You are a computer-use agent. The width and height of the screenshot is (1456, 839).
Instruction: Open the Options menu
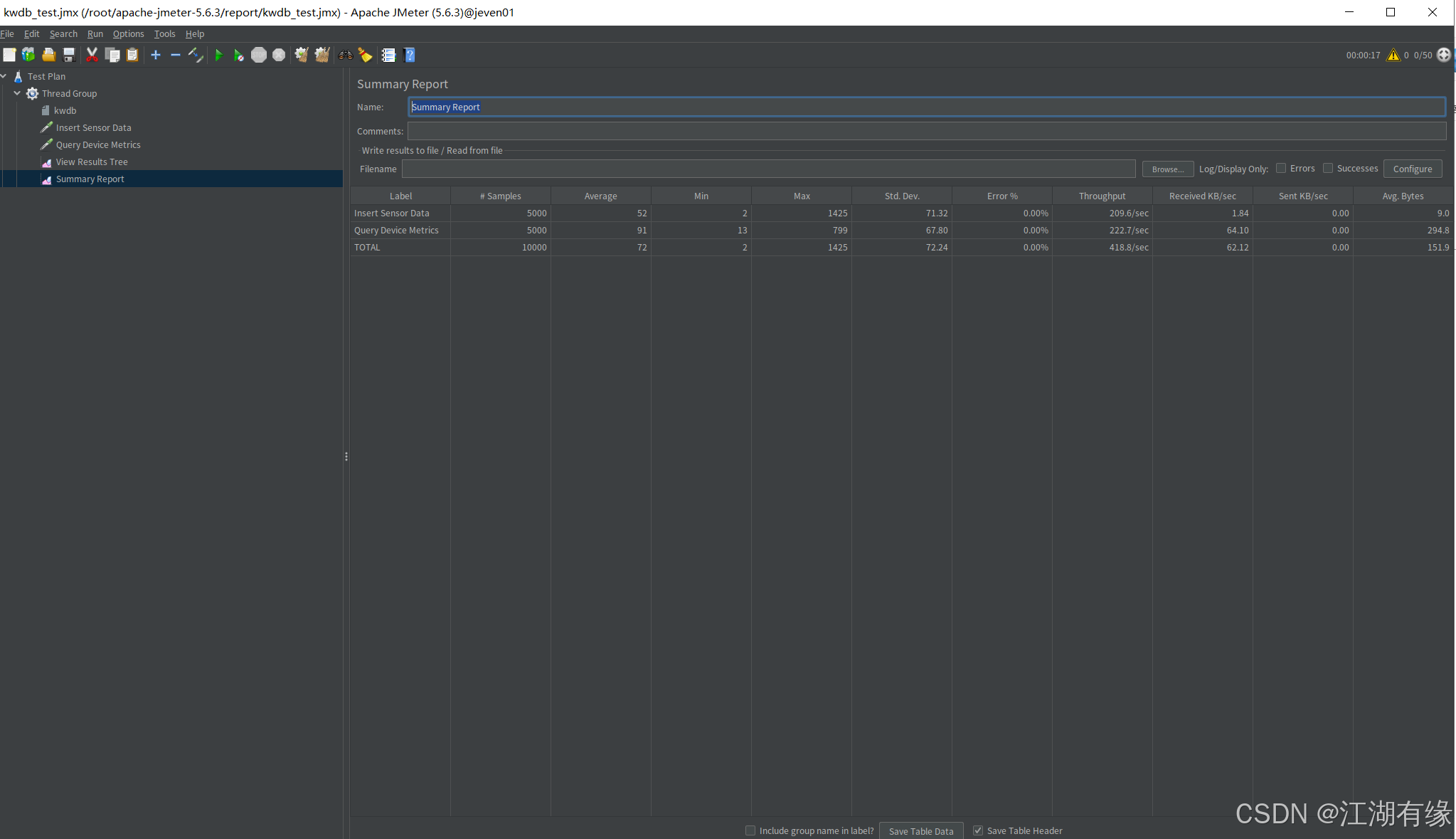128,33
